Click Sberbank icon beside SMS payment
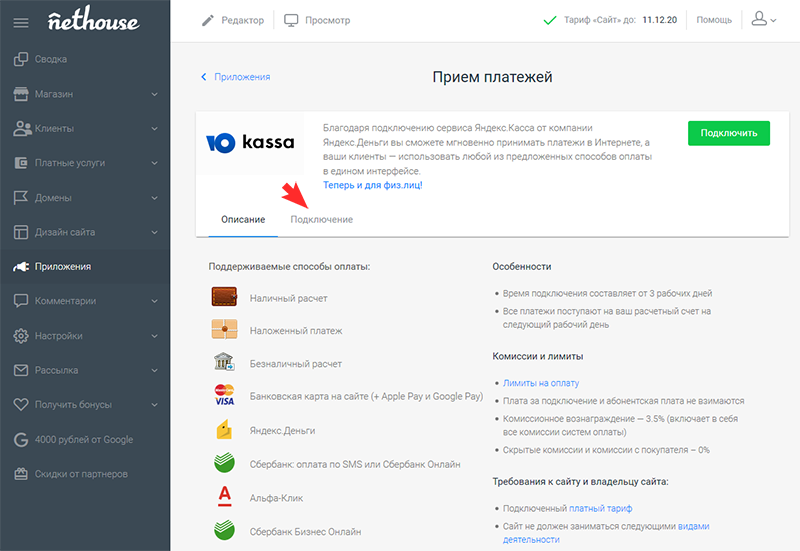The image size is (800, 551). point(224,463)
